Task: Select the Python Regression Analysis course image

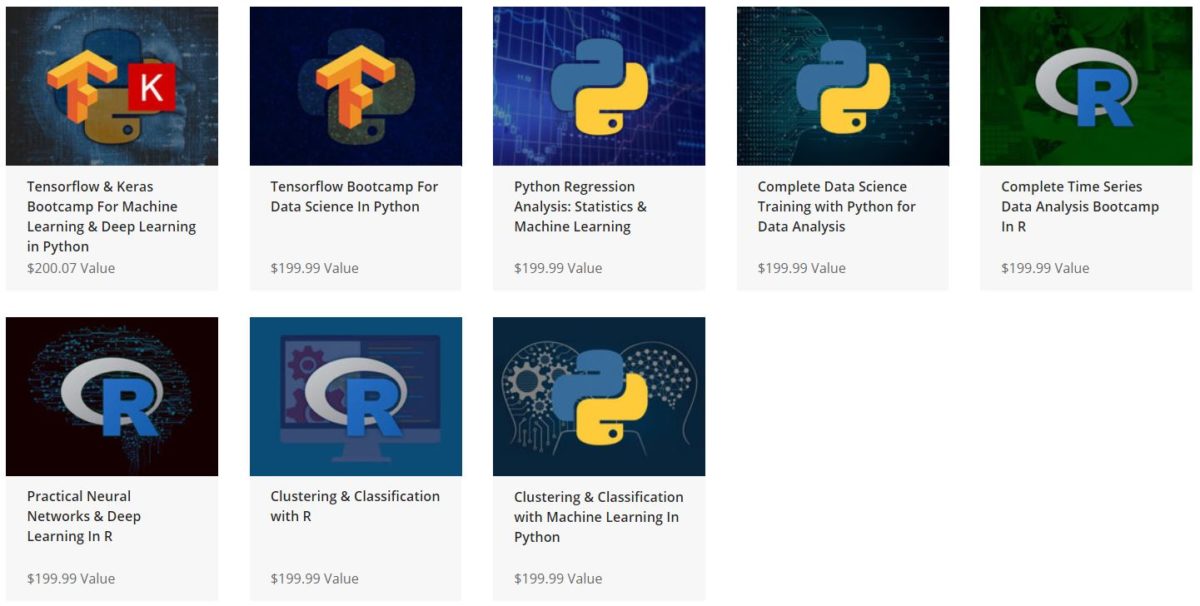Action: 599,85
